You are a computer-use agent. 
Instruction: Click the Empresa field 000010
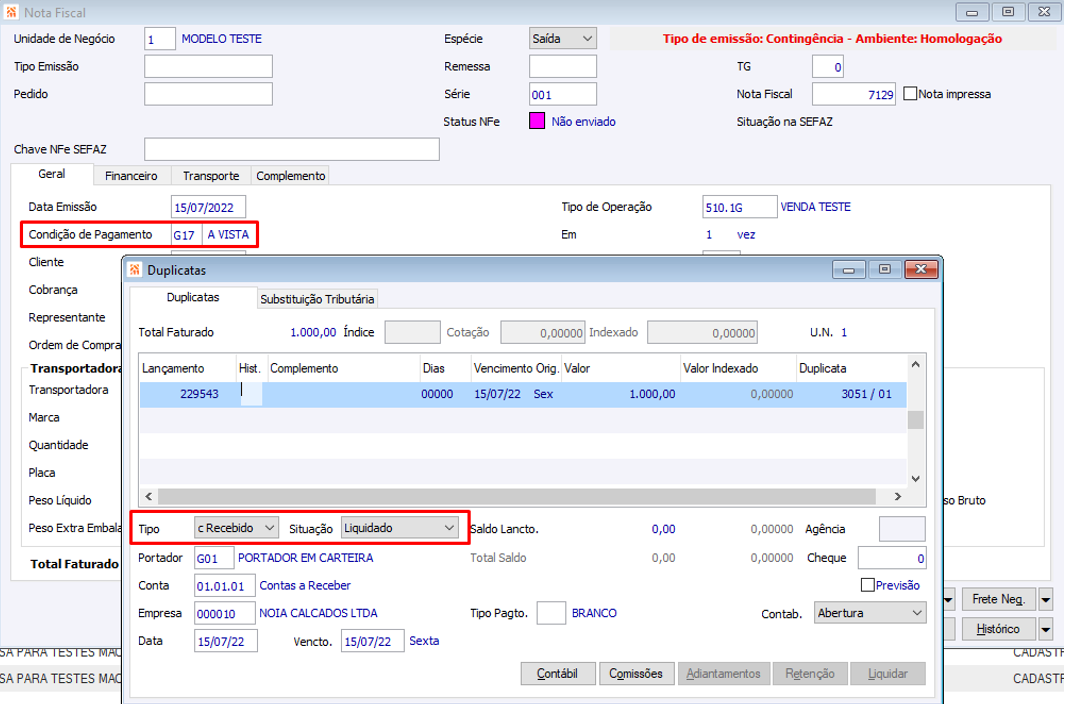click(x=225, y=613)
